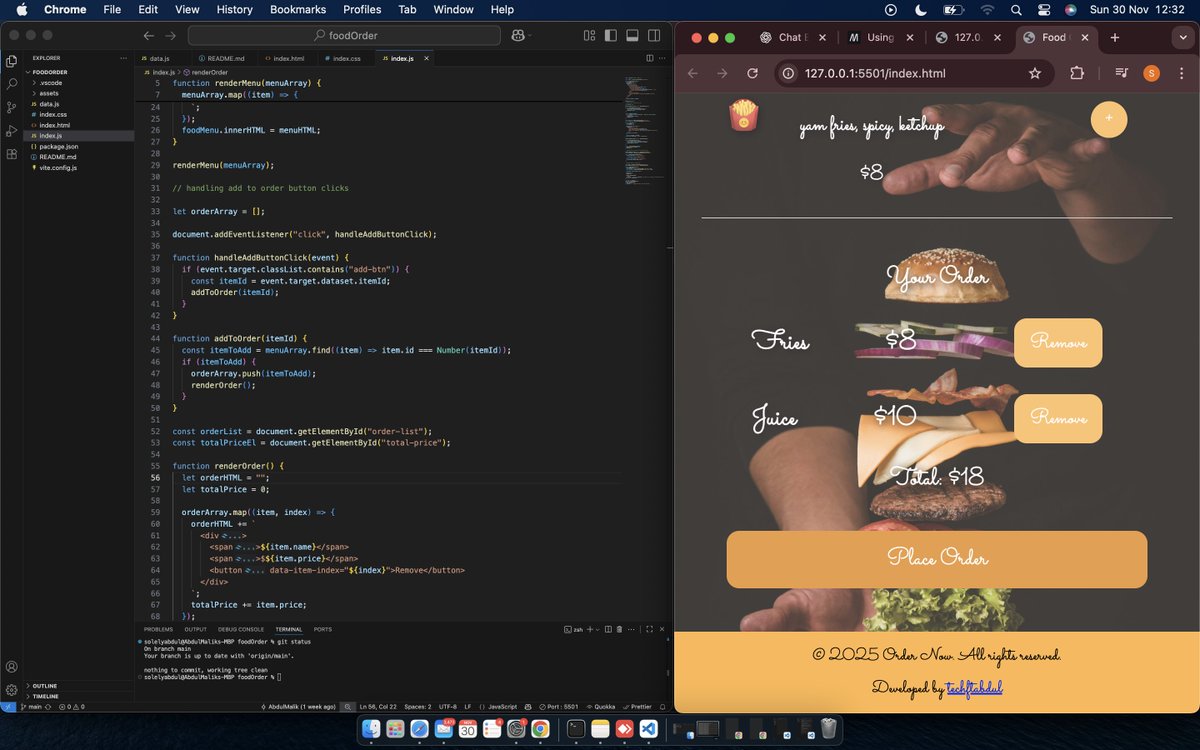Open the techftabdul developer link
1200x750 pixels.
coord(973,688)
